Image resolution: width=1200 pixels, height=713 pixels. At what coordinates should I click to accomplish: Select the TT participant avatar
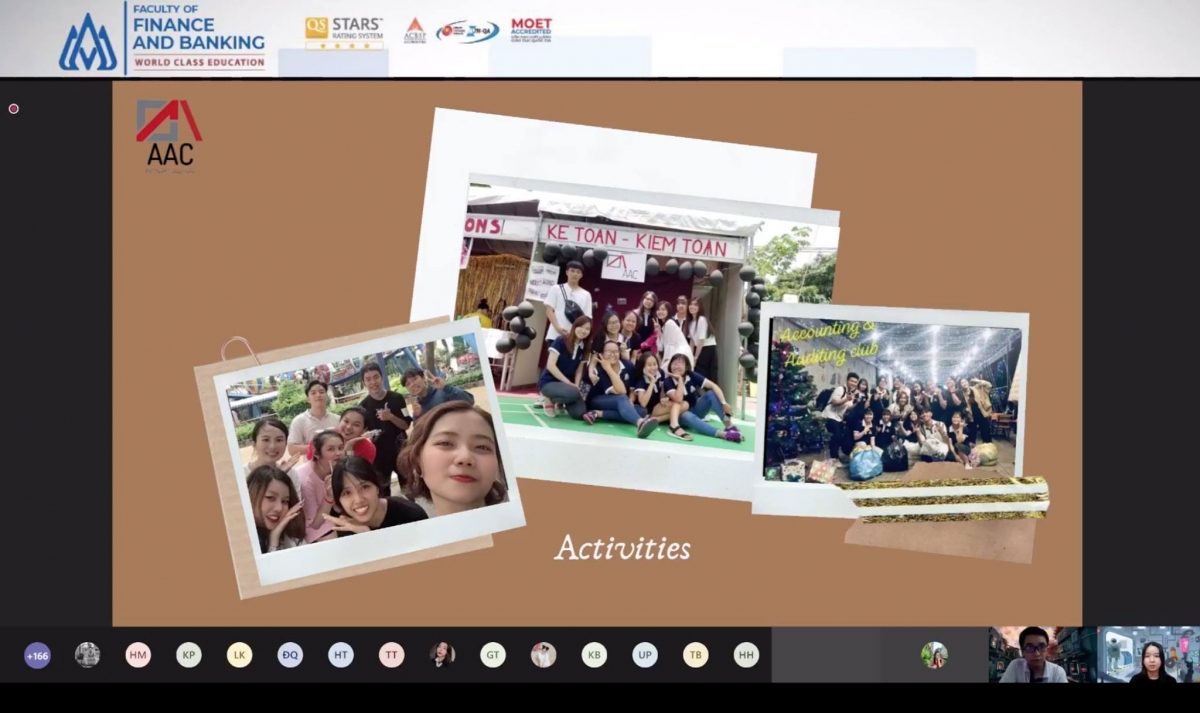(x=391, y=655)
